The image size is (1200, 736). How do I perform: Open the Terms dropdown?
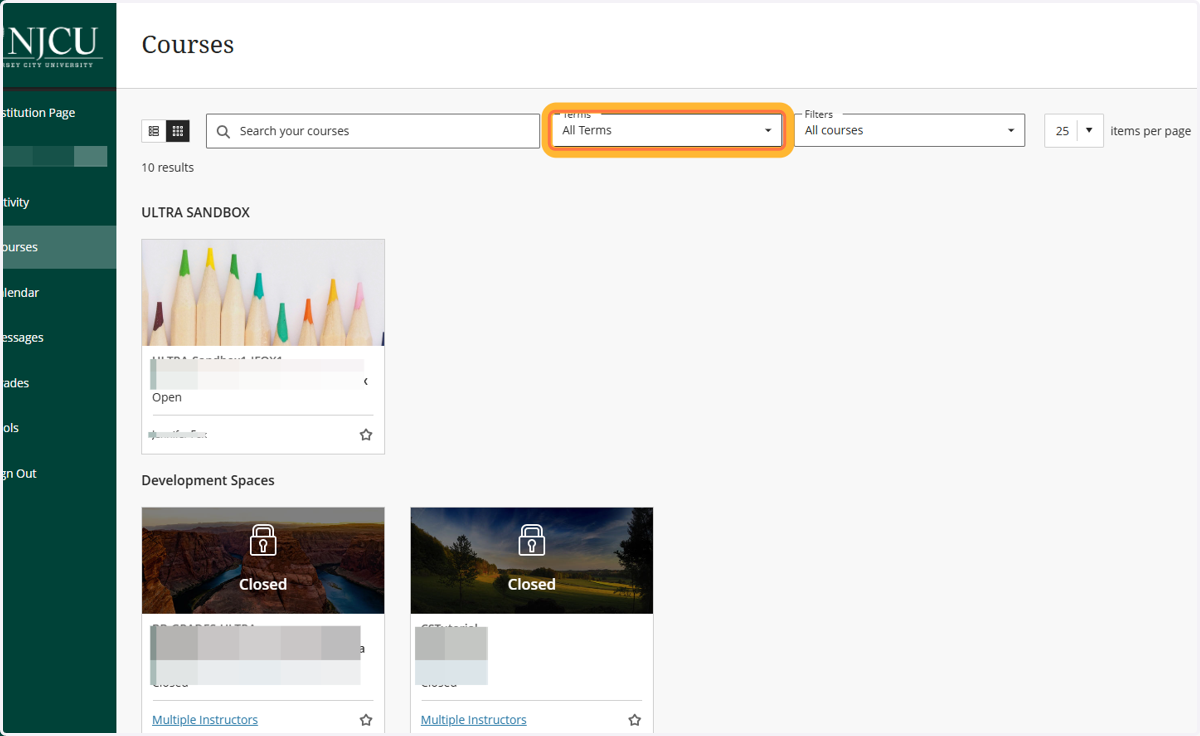667,130
